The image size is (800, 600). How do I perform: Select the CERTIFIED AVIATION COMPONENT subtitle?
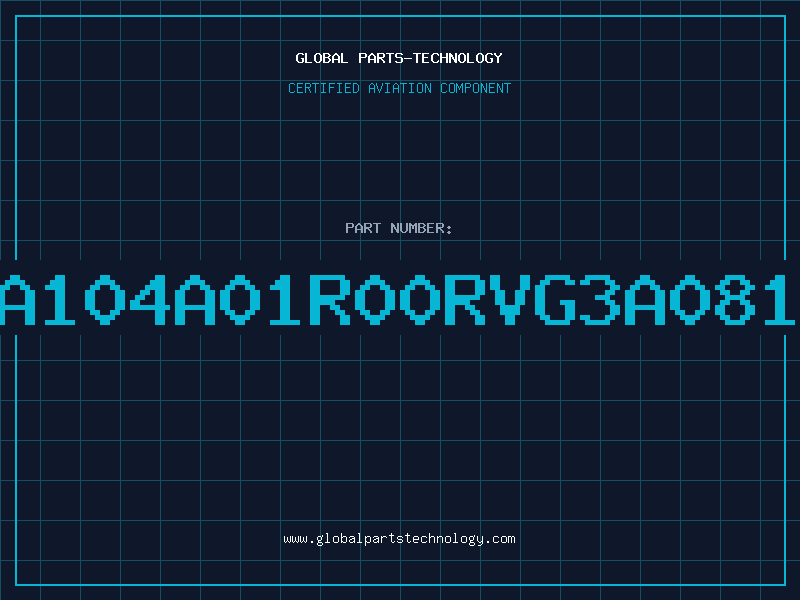tap(399, 88)
